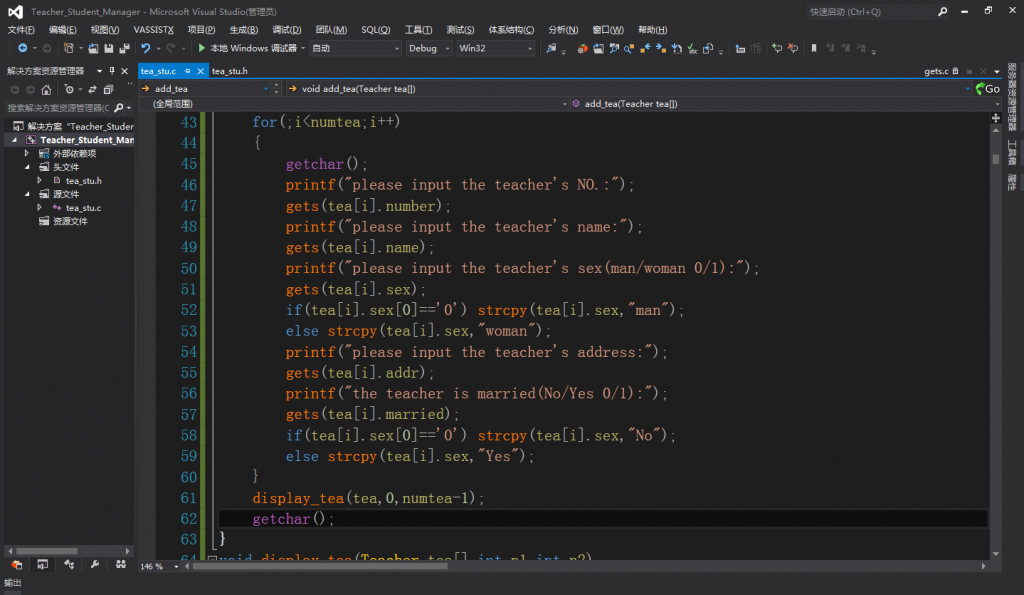Viewport: 1024px width, 595px height.
Task: Click the Home icon in Solution Explorer
Action: click(46, 89)
